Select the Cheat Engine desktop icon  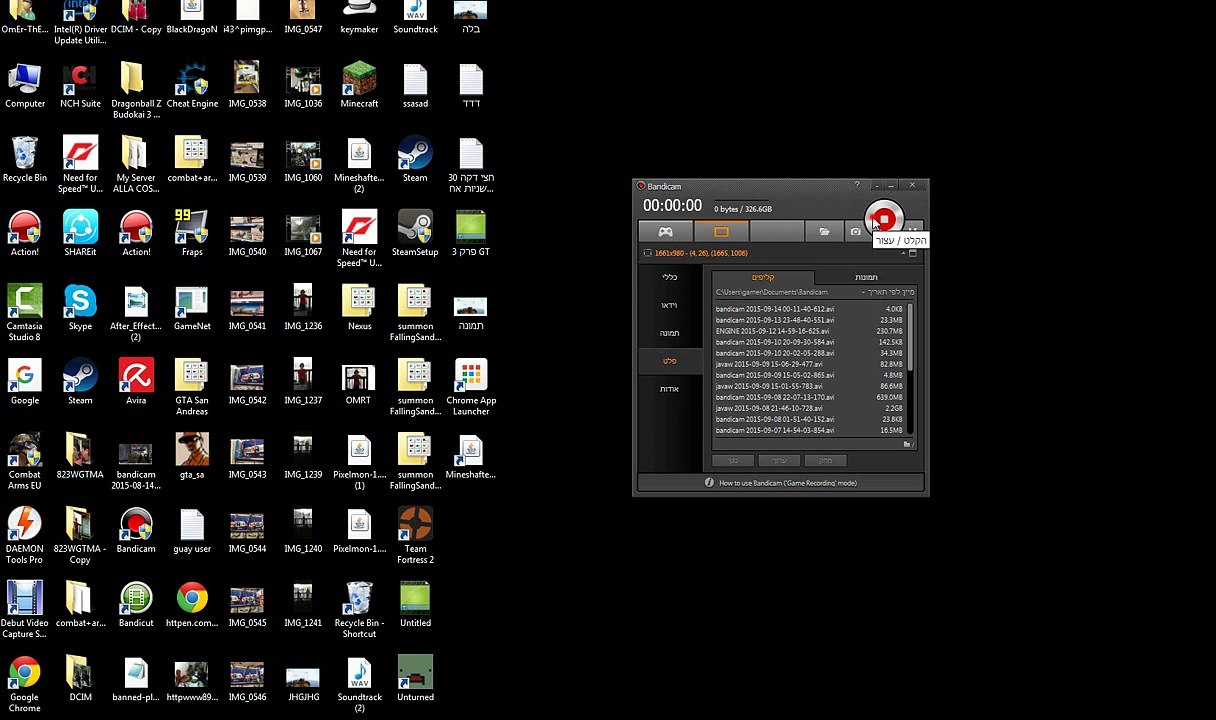point(192,86)
